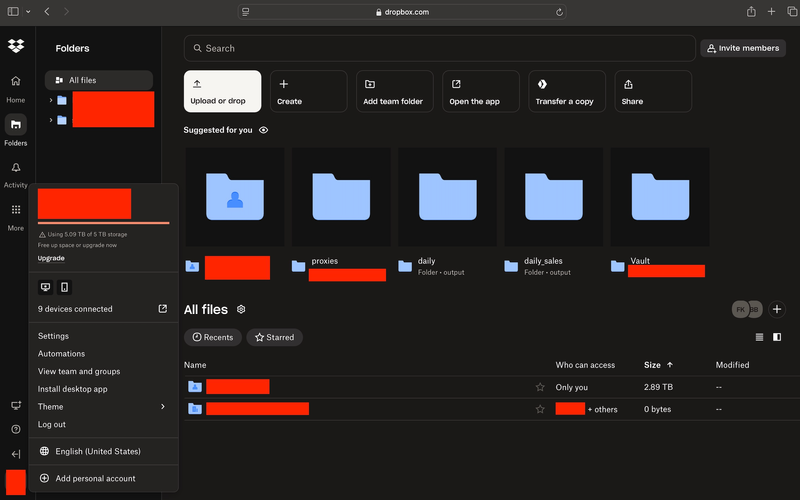Open the All files settings gear
Screen dimensions: 800x500
tap(241, 310)
